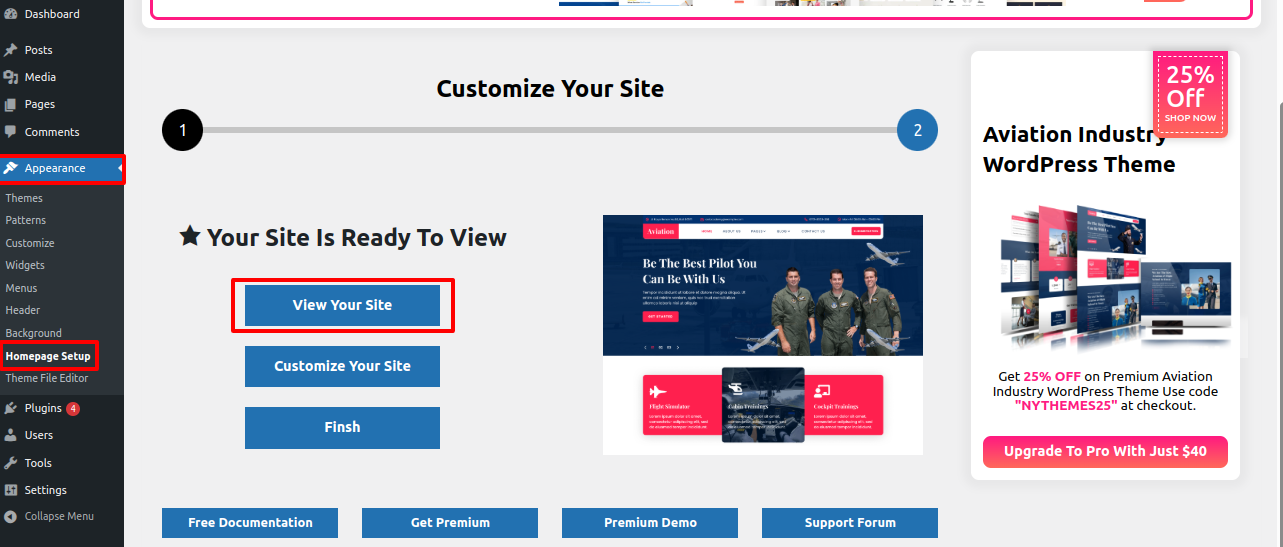Click Upgrade To Pro With Just $40

coord(1105,451)
